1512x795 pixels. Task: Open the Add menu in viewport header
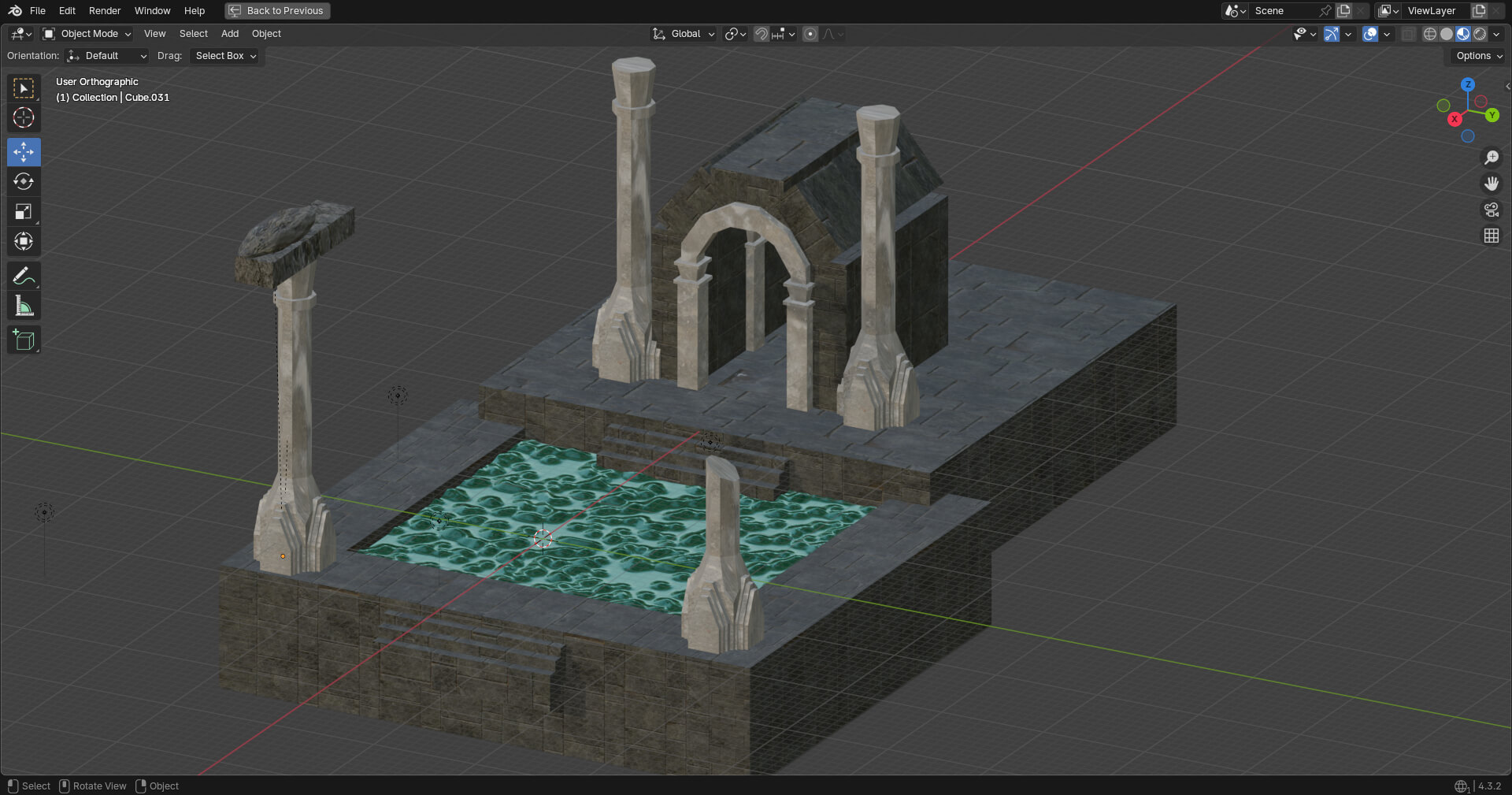tap(230, 34)
